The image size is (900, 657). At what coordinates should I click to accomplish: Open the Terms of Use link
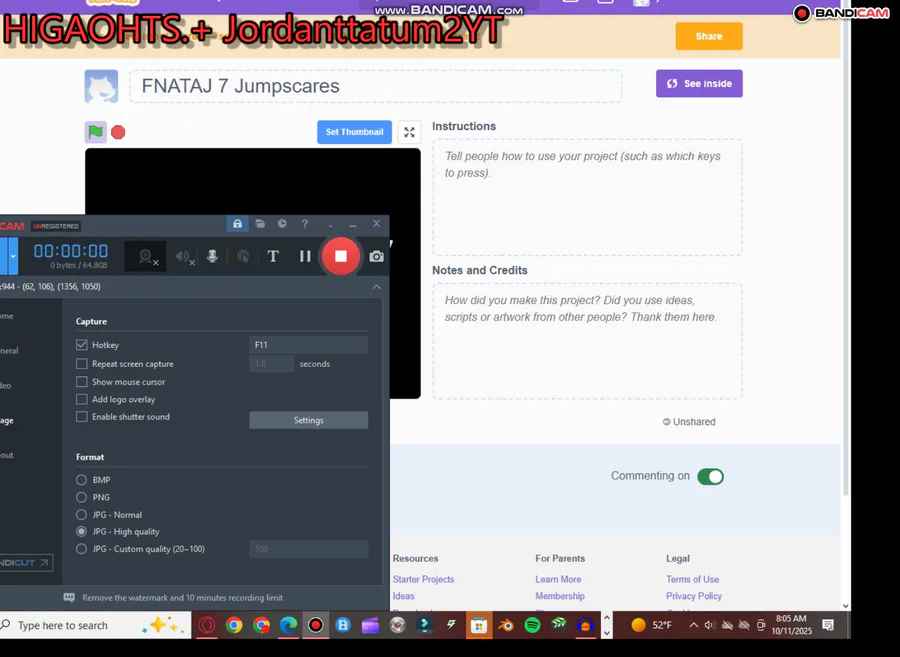click(x=692, y=579)
